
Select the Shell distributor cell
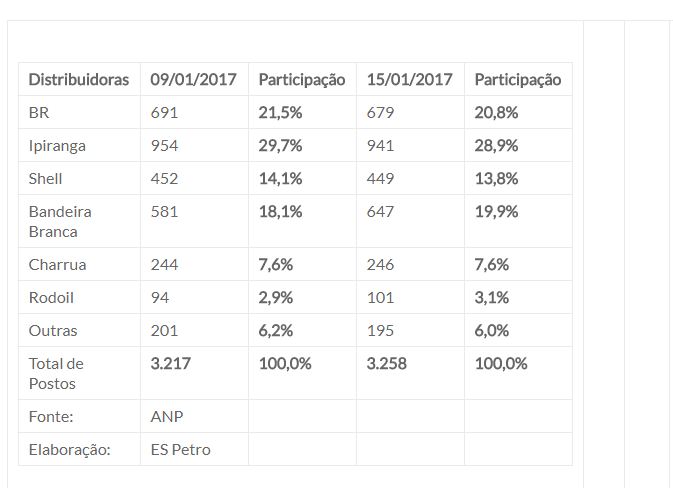pos(79,179)
